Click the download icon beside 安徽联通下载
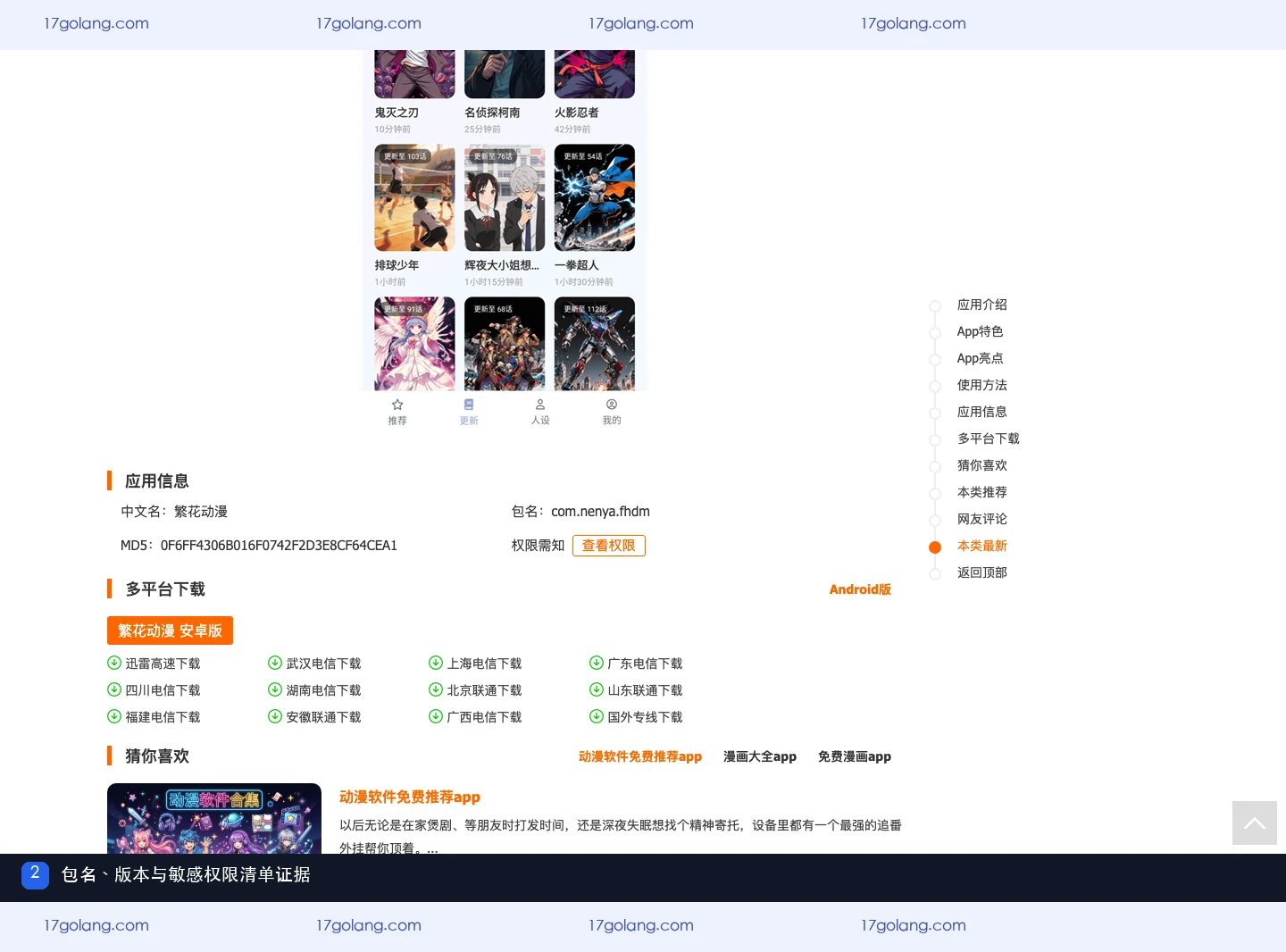 pyautogui.click(x=275, y=716)
